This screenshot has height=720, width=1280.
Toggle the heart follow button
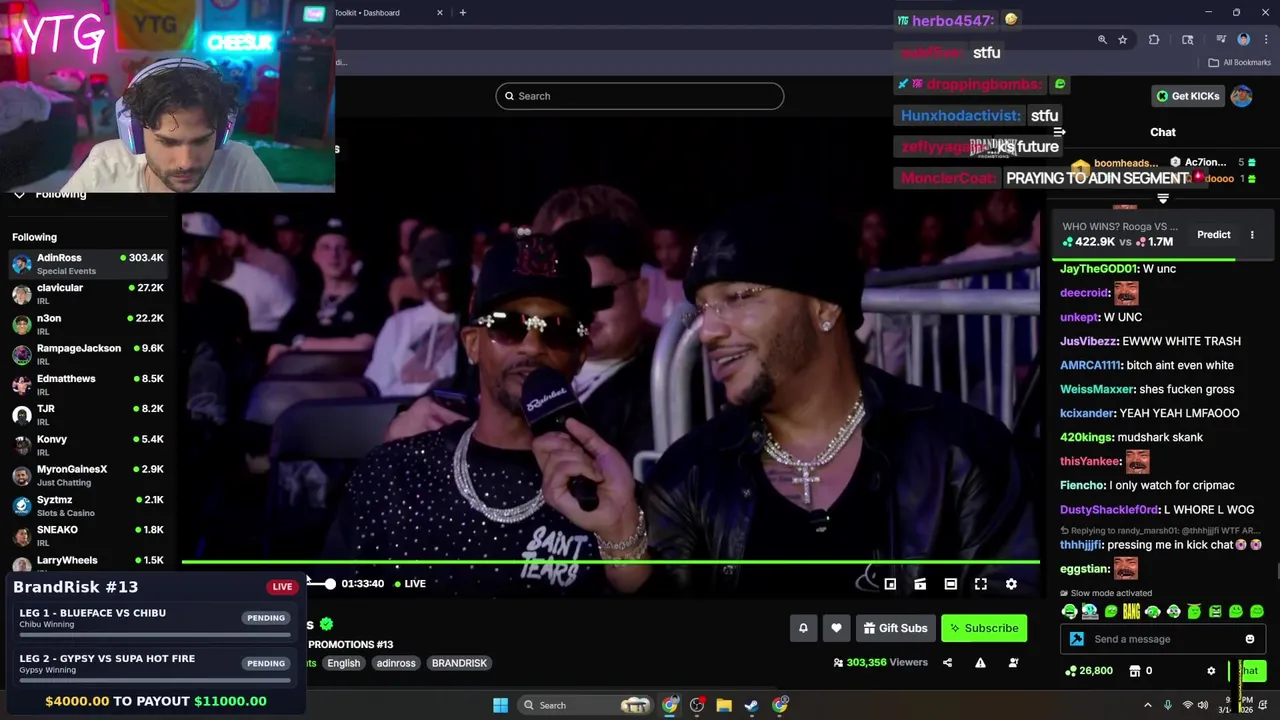pos(836,628)
